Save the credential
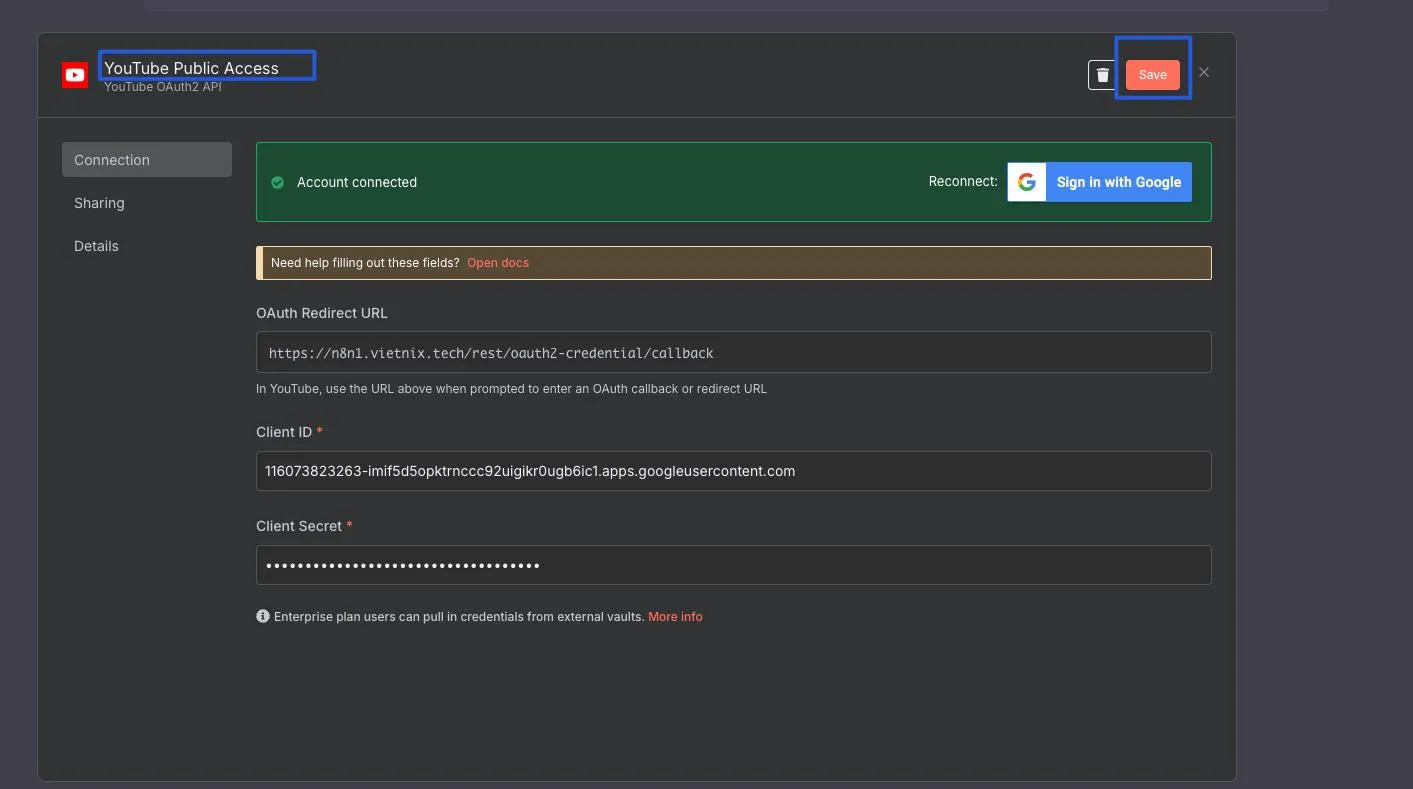Image resolution: width=1413 pixels, height=789 pixels. (x=1152, y=75)
